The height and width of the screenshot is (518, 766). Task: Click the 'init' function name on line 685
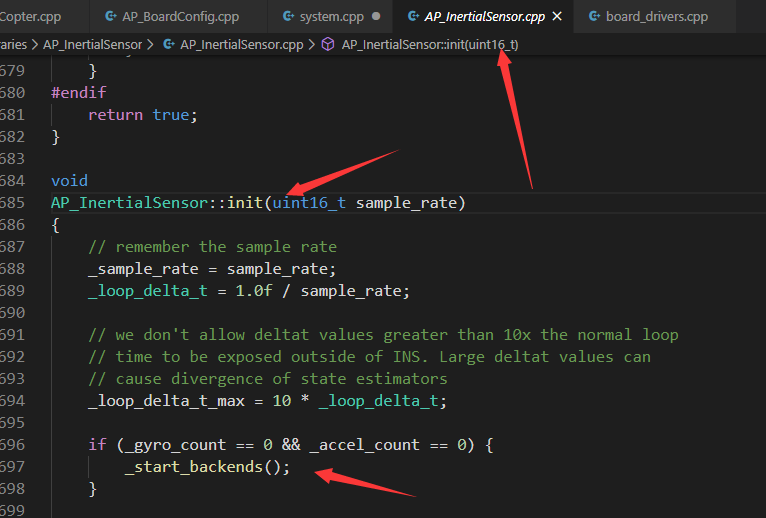coord(245,202)
